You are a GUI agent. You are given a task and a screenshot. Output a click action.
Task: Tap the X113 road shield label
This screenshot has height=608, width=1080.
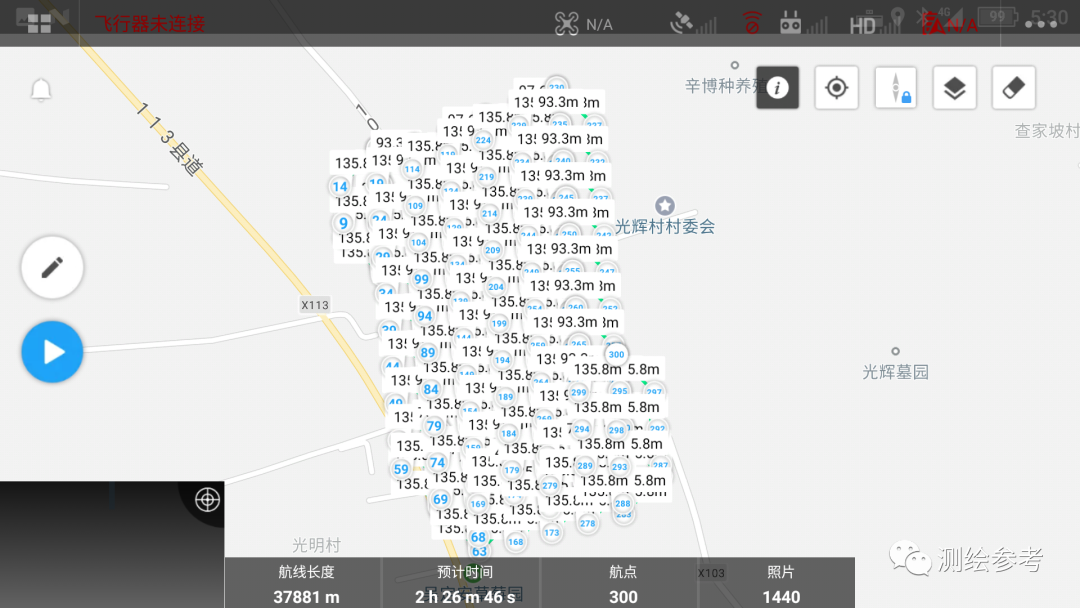[315, 305]
